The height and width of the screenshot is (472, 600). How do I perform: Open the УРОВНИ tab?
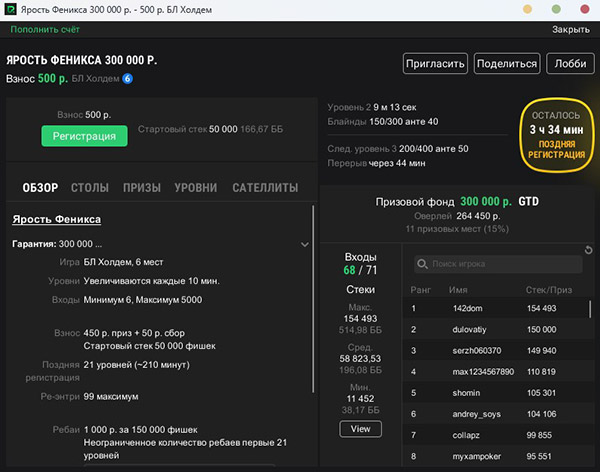point(196,188)
